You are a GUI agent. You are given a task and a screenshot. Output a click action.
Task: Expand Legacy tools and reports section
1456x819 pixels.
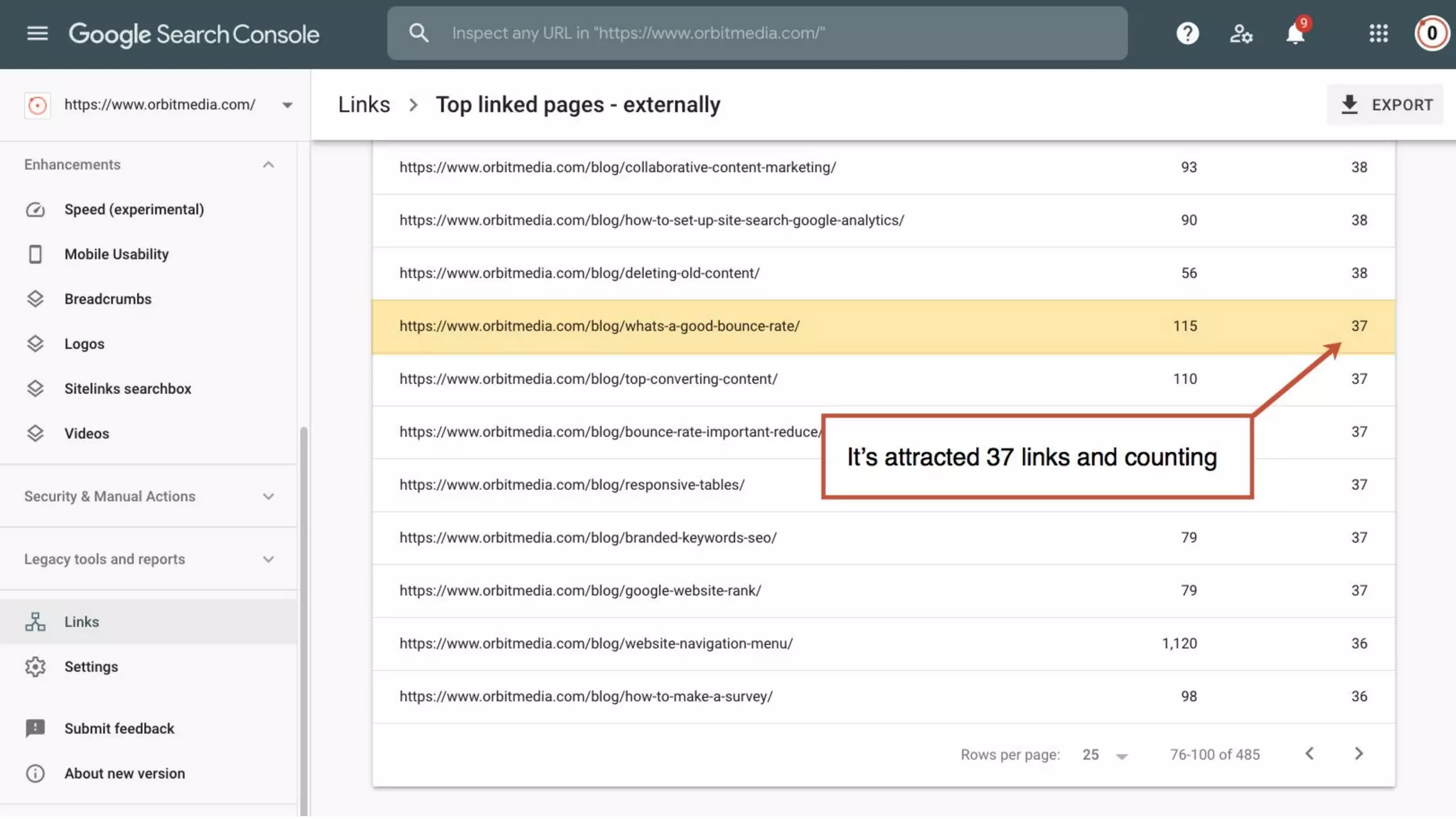(268, 560)
